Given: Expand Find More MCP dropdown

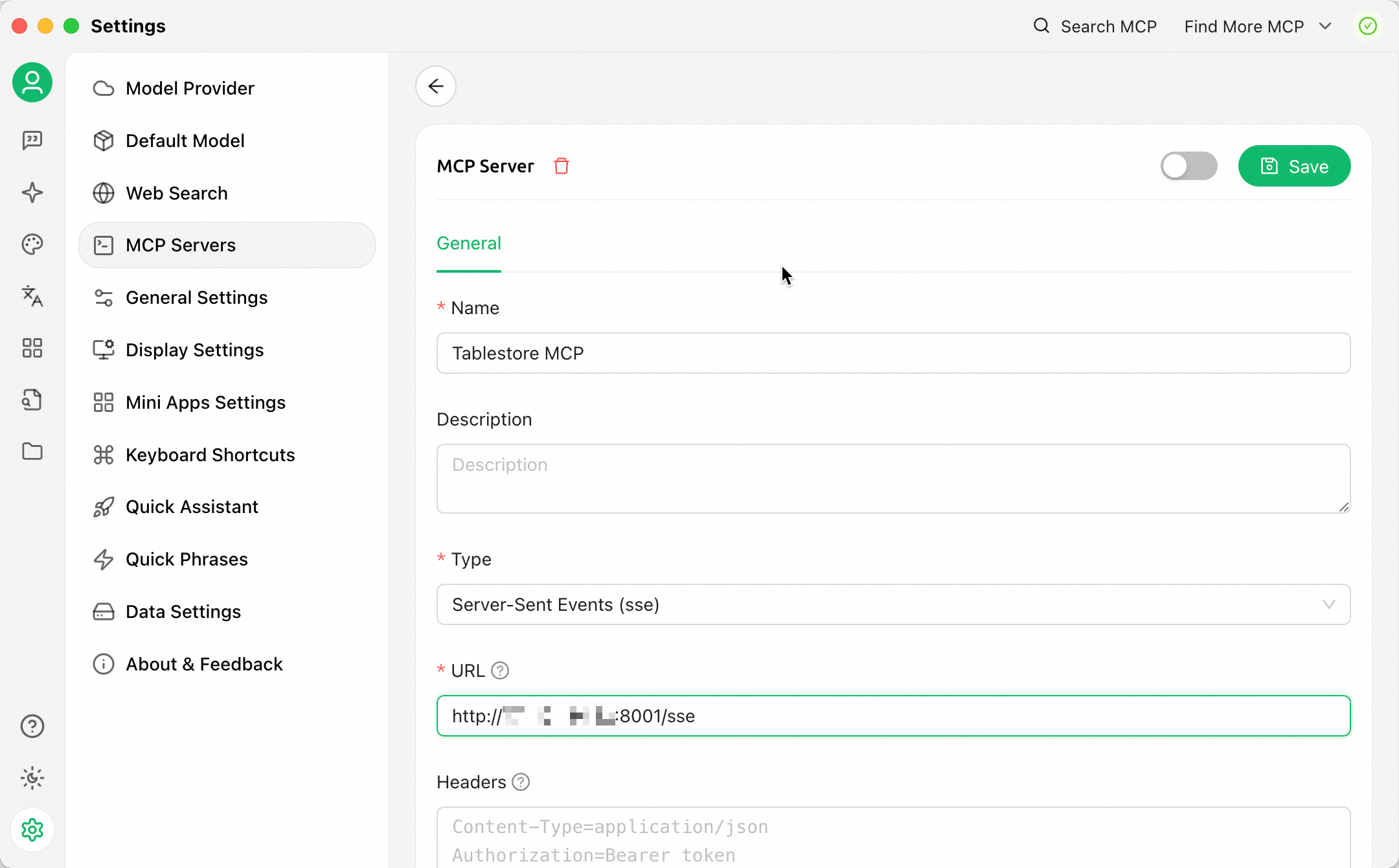Looking at the screenshot, I should [1258, 27].
